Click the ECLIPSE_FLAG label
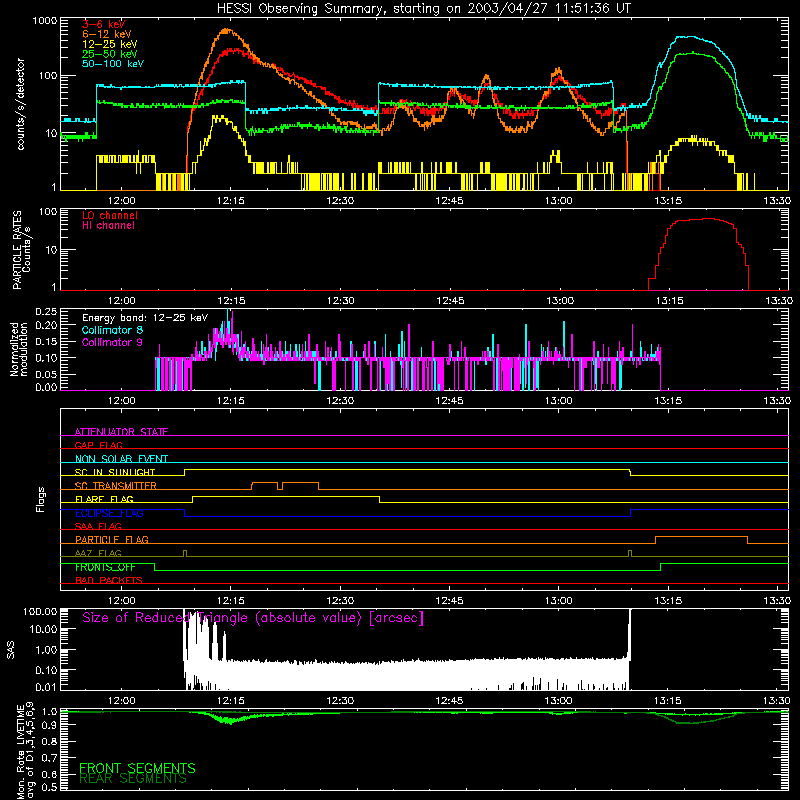The image size is (800, 800). point(109,513)
